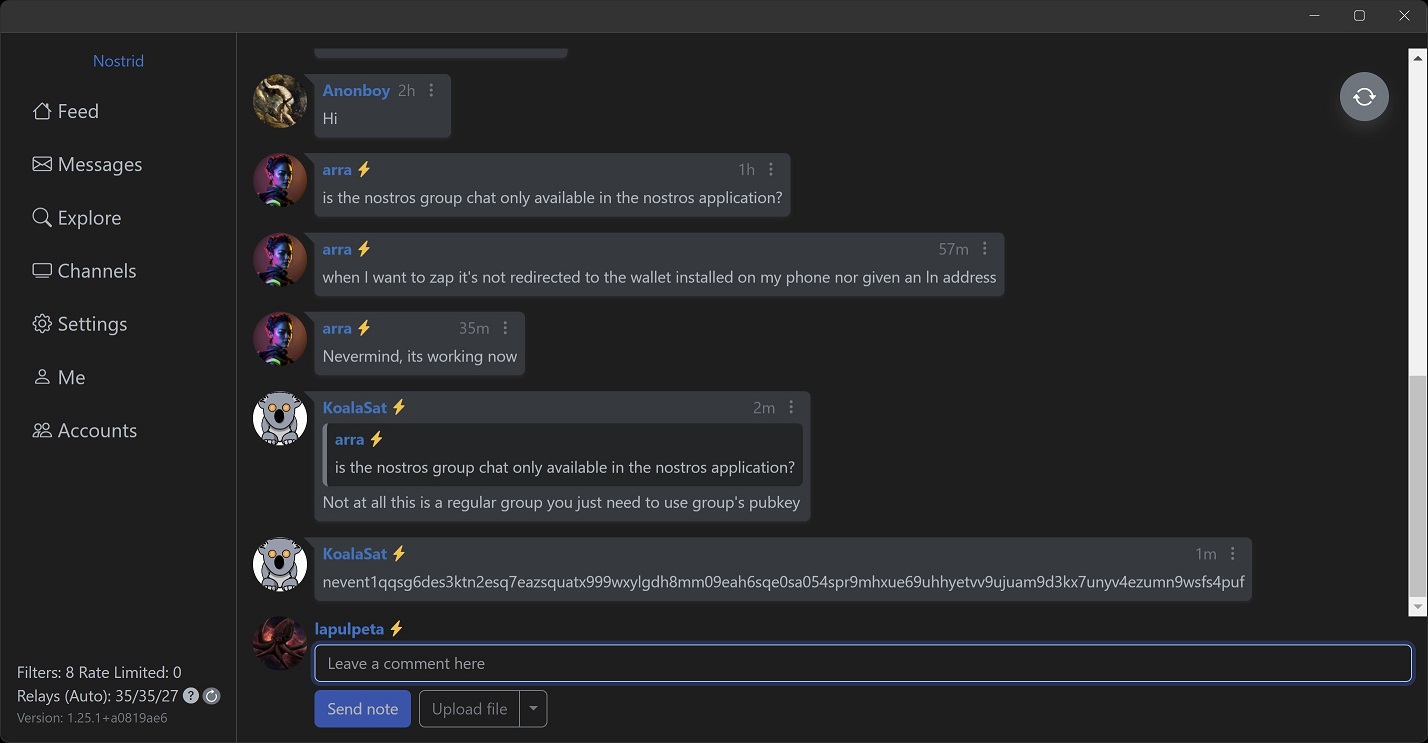Click the Leave a comment input field

coord(862,663)
